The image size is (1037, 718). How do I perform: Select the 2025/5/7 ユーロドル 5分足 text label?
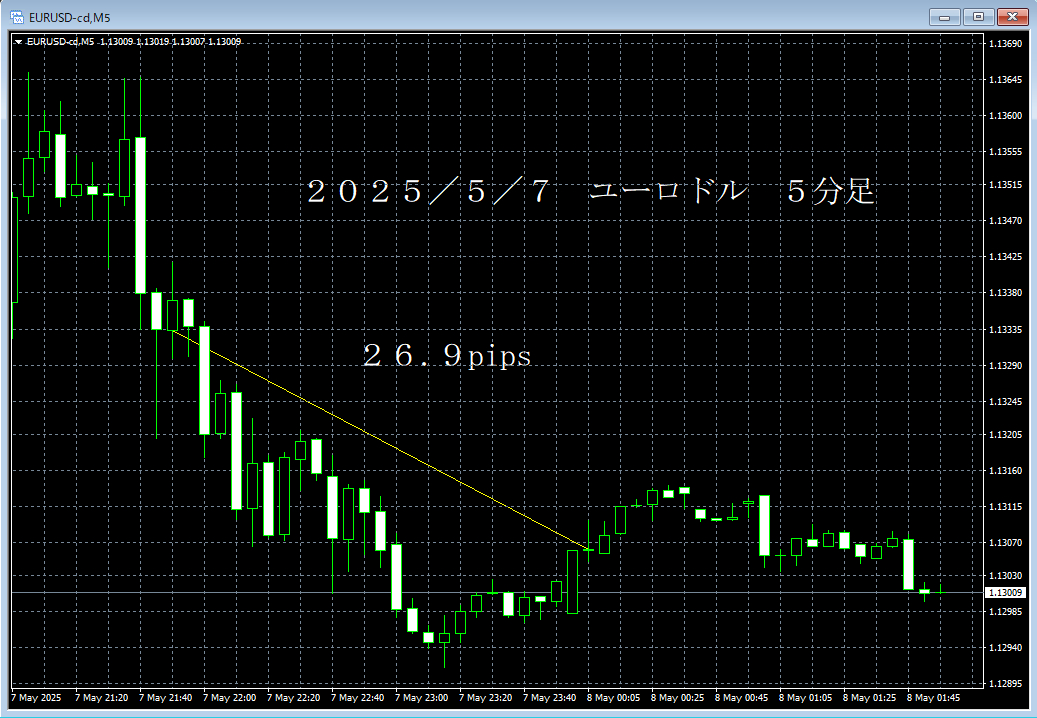point(591,192)
